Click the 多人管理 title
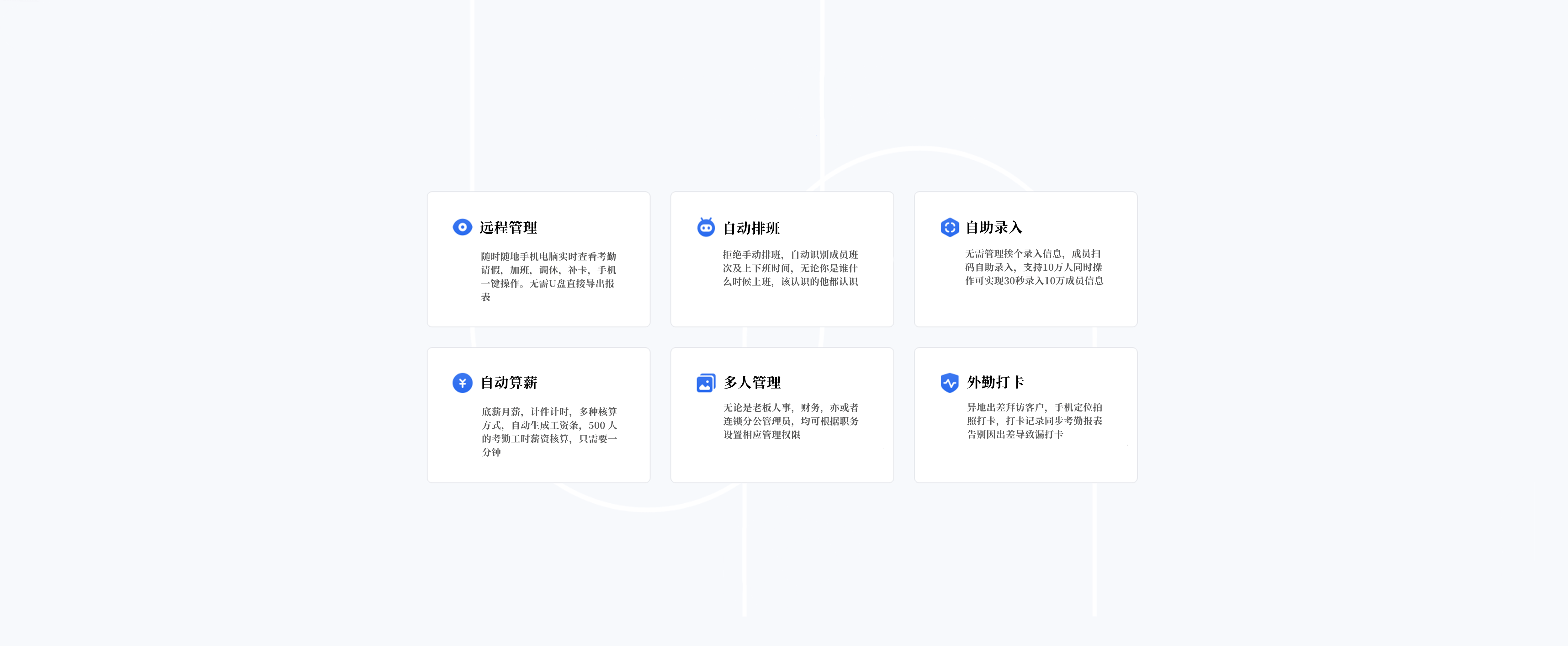The width and height of the screenshot is (1568, 646). (752, 382)
